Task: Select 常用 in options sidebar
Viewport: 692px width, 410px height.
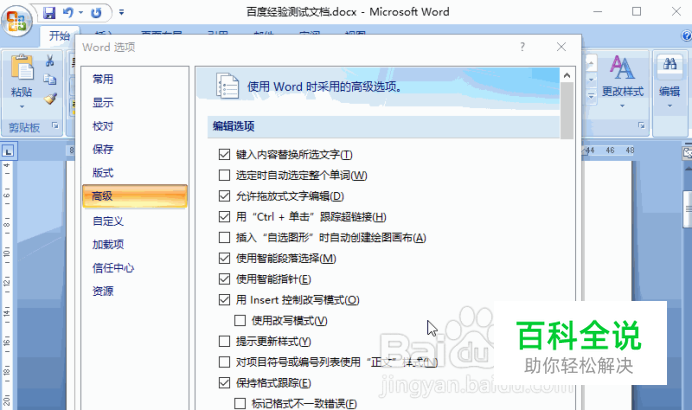Action: point(103,79)
